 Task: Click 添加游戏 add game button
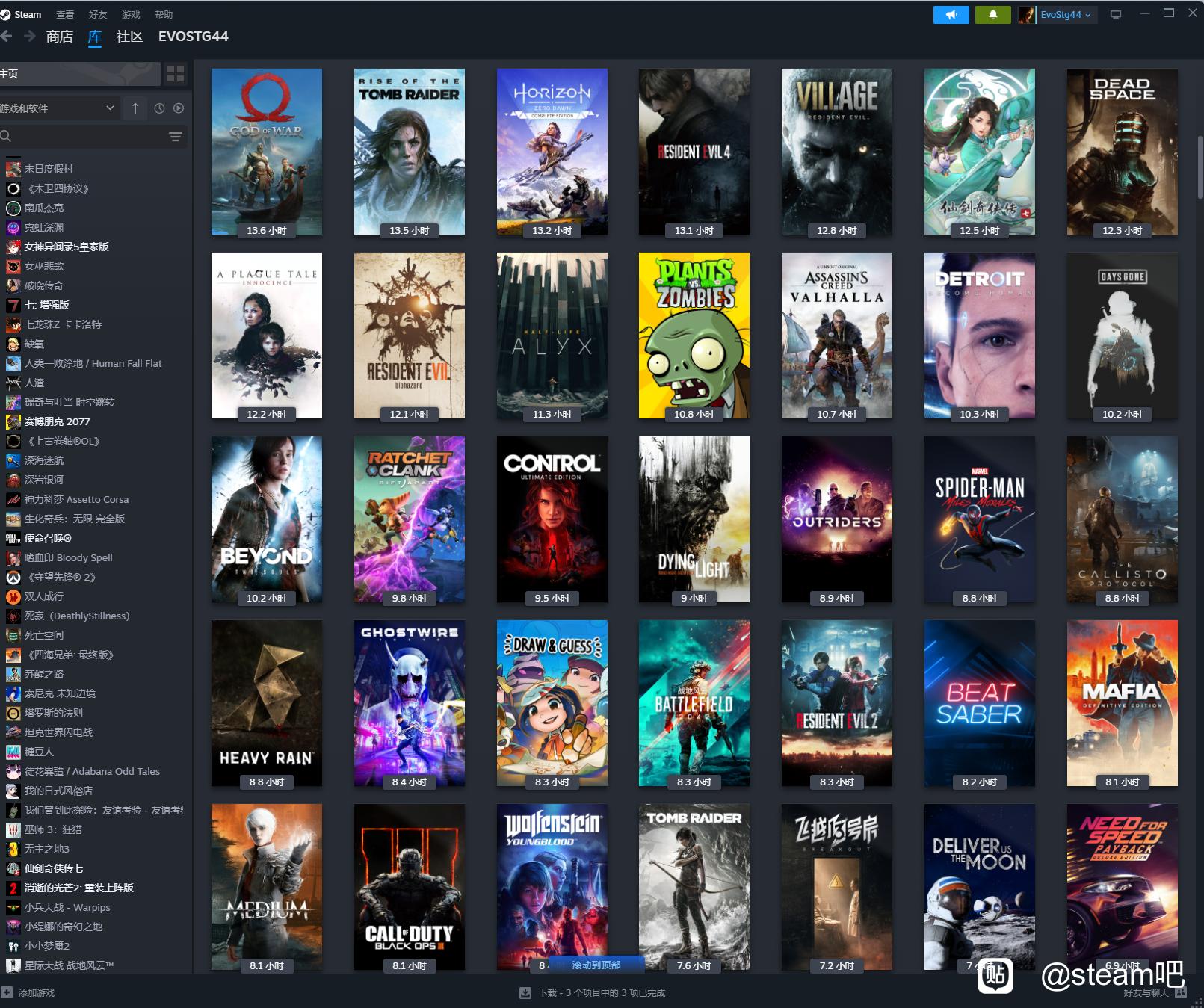coord(28,992)
